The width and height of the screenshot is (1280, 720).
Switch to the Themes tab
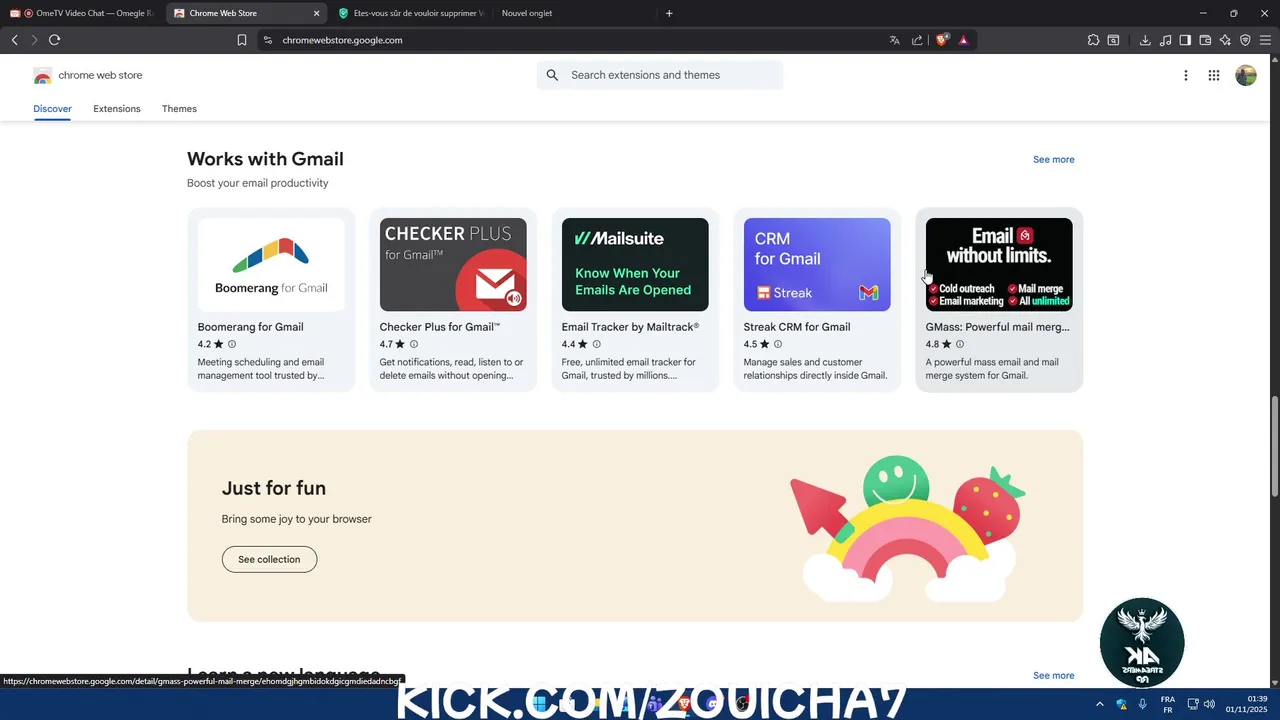pyautogui.click(x=179, y=109)
